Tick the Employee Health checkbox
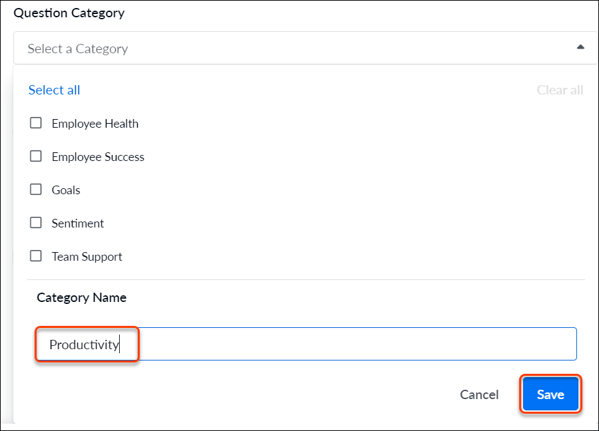599x431 pixels. tap(36, 123)
